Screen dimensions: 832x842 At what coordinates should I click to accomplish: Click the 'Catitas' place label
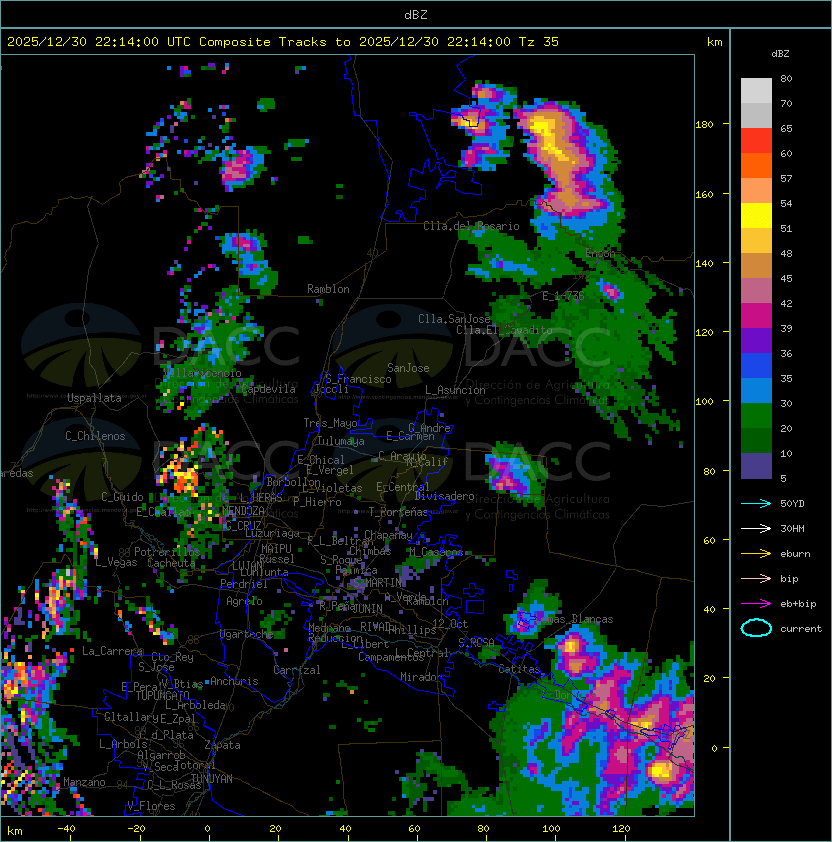click(519, 669)
